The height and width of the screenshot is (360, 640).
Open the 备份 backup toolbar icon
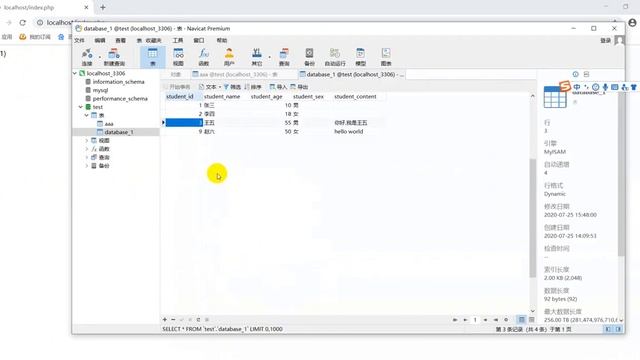coord(309,57)
